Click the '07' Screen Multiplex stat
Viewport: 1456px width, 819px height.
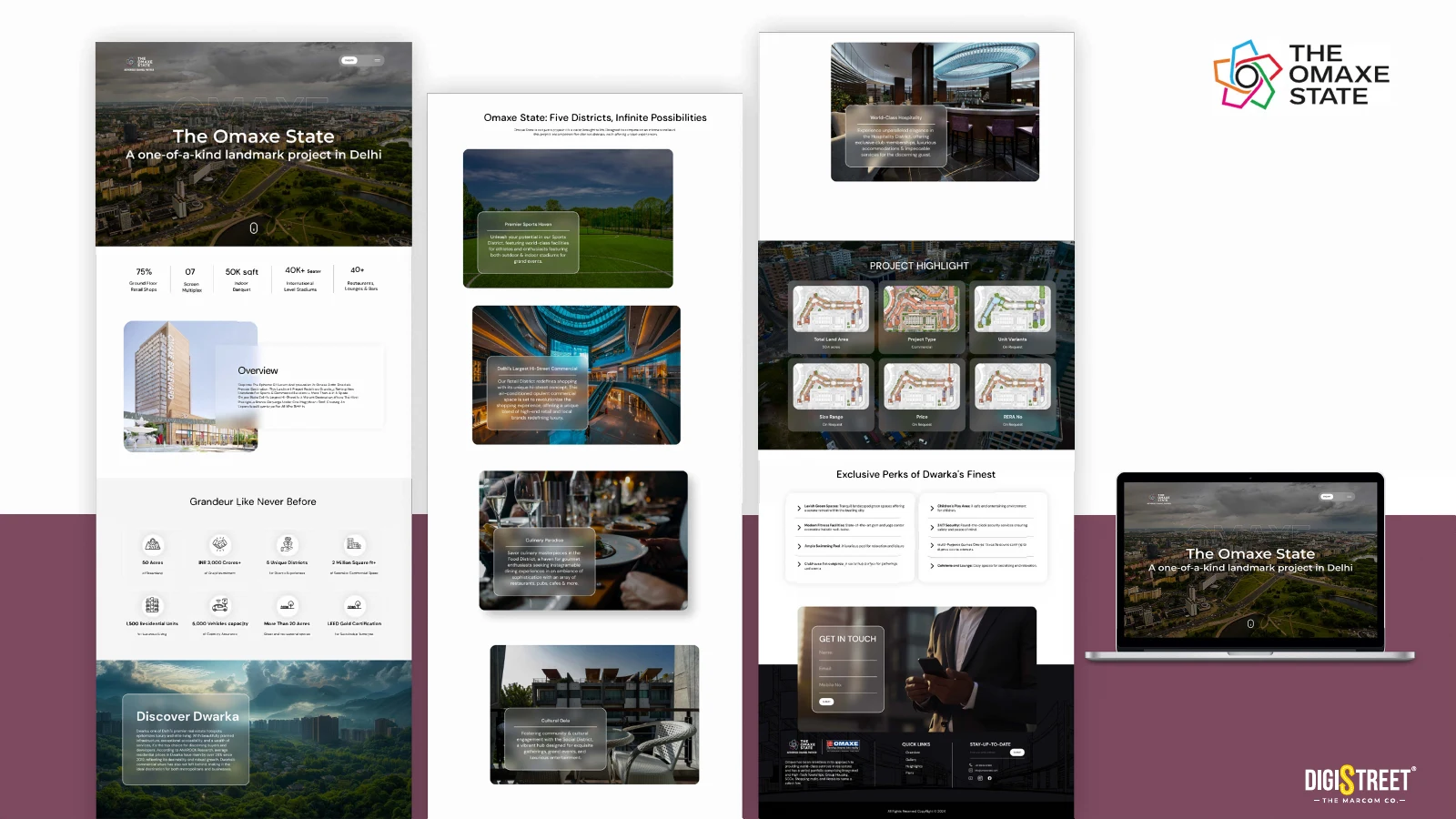click(191, 279)
